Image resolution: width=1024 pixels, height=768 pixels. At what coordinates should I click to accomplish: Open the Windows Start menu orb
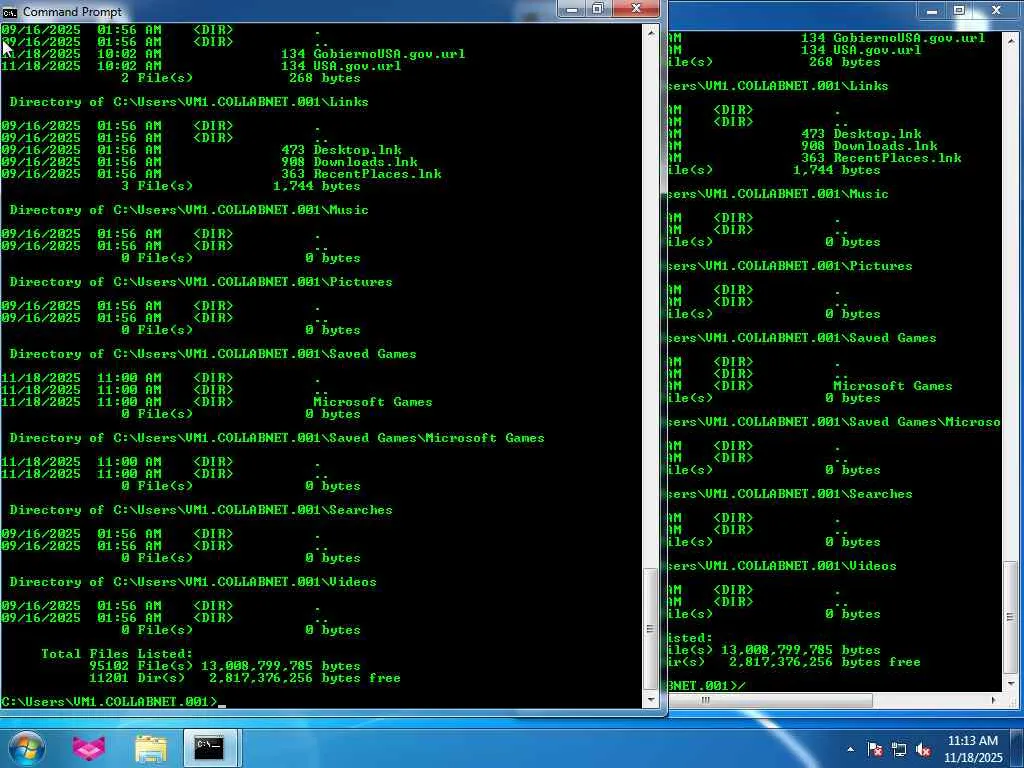[x=27, y=748]
